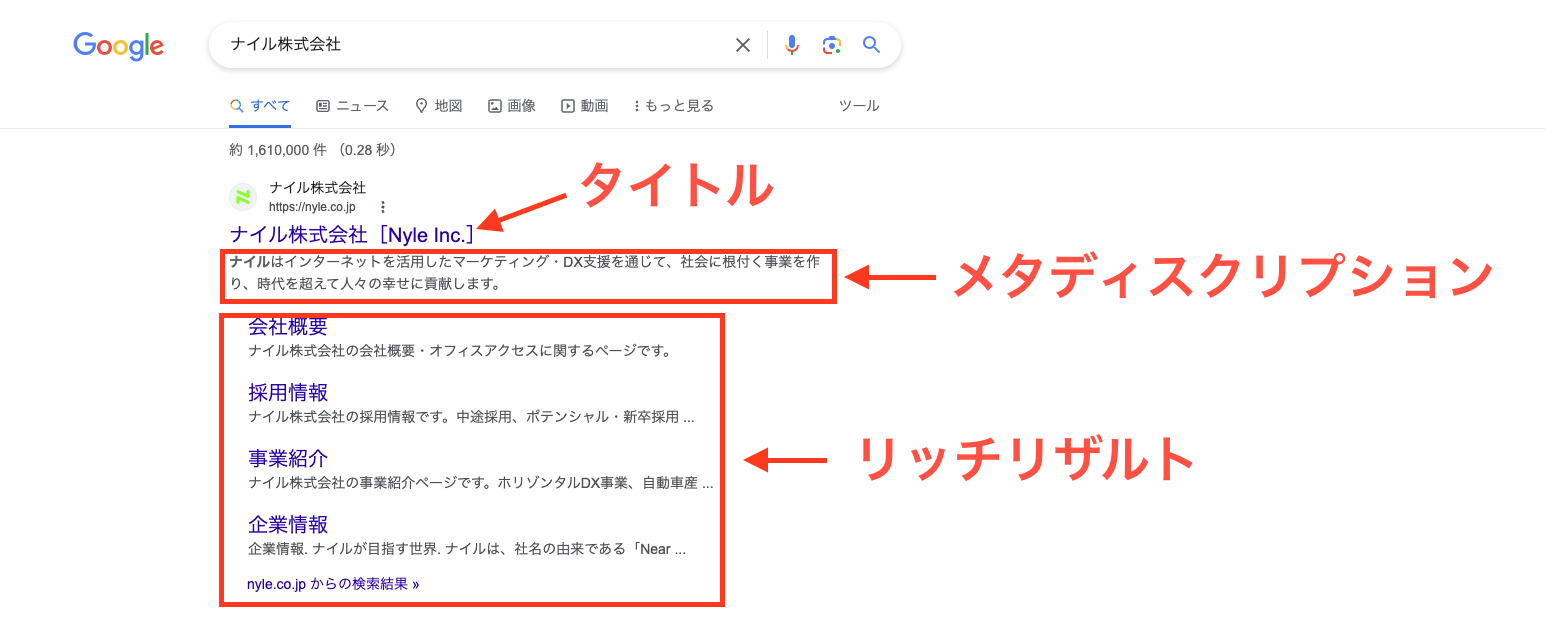Click 企業情報 description mentioning ナイルが目指す世界
The height and width of the screenshot is (635, 1546).
467,549
